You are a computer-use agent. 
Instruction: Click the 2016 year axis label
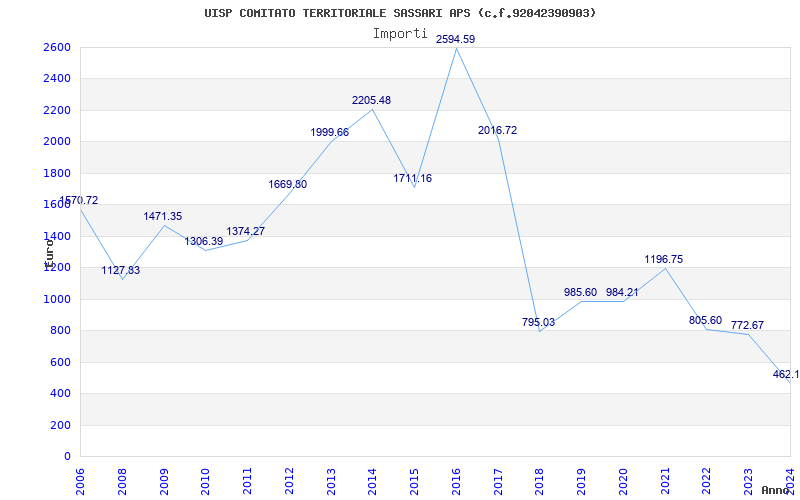coord(457,481)
